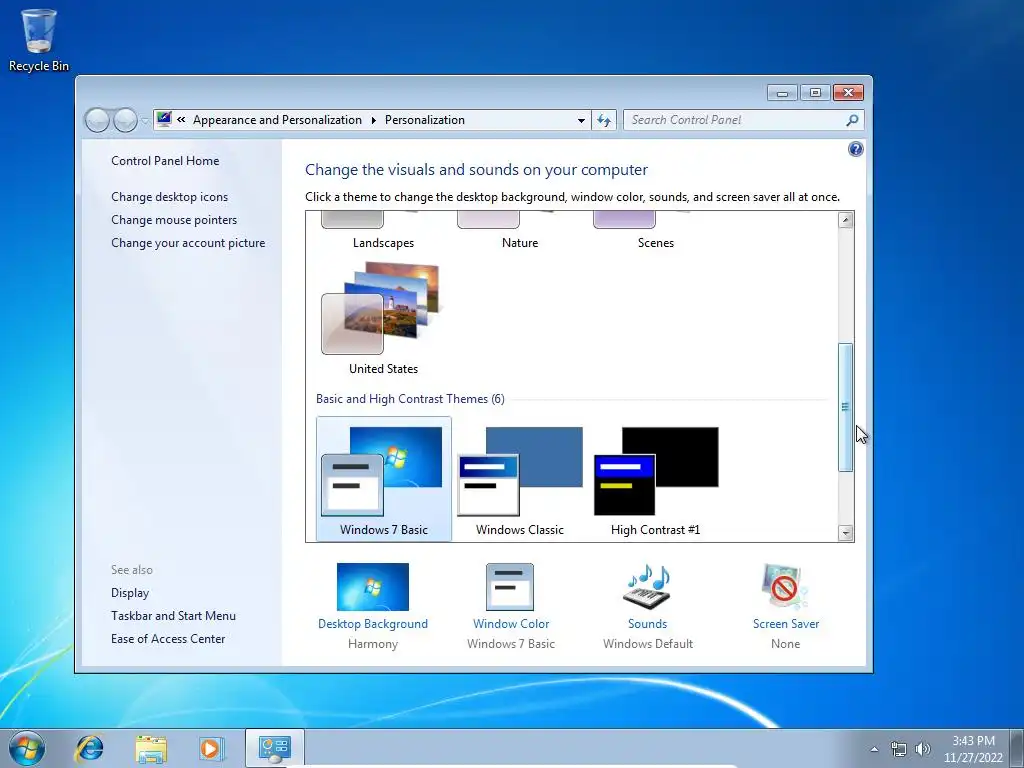Click Control Panel taskbar button
Screen dimensions: 1024x768
click(274, 748)
